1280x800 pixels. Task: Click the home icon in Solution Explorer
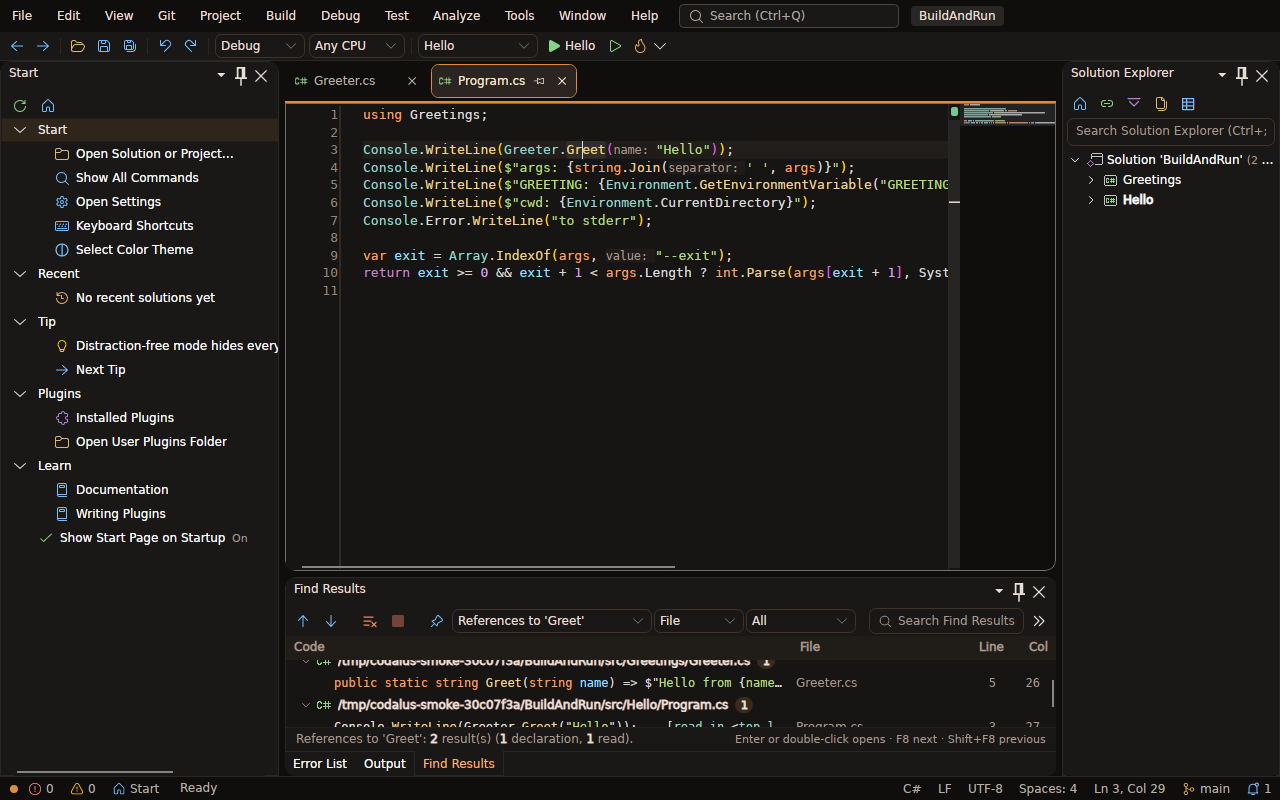(1080, 104)
